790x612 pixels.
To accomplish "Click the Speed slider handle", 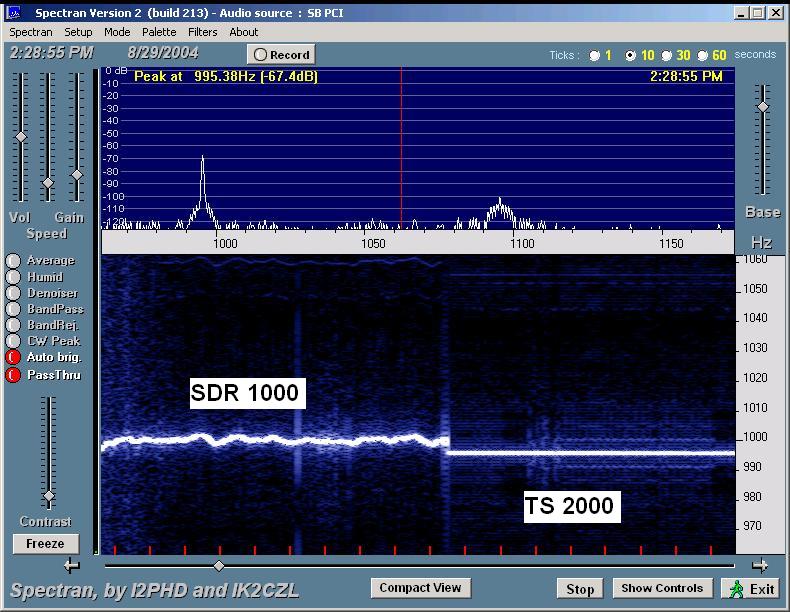I will 48,183.
